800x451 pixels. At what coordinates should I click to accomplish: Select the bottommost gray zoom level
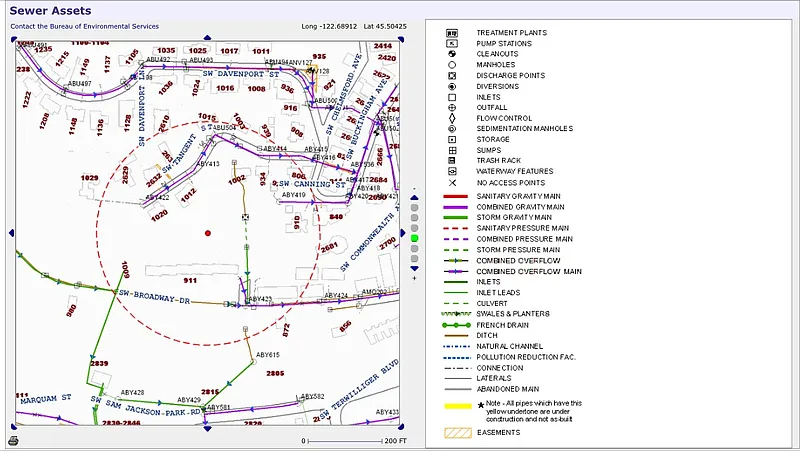pyautogui.click(x=414, y=259)
